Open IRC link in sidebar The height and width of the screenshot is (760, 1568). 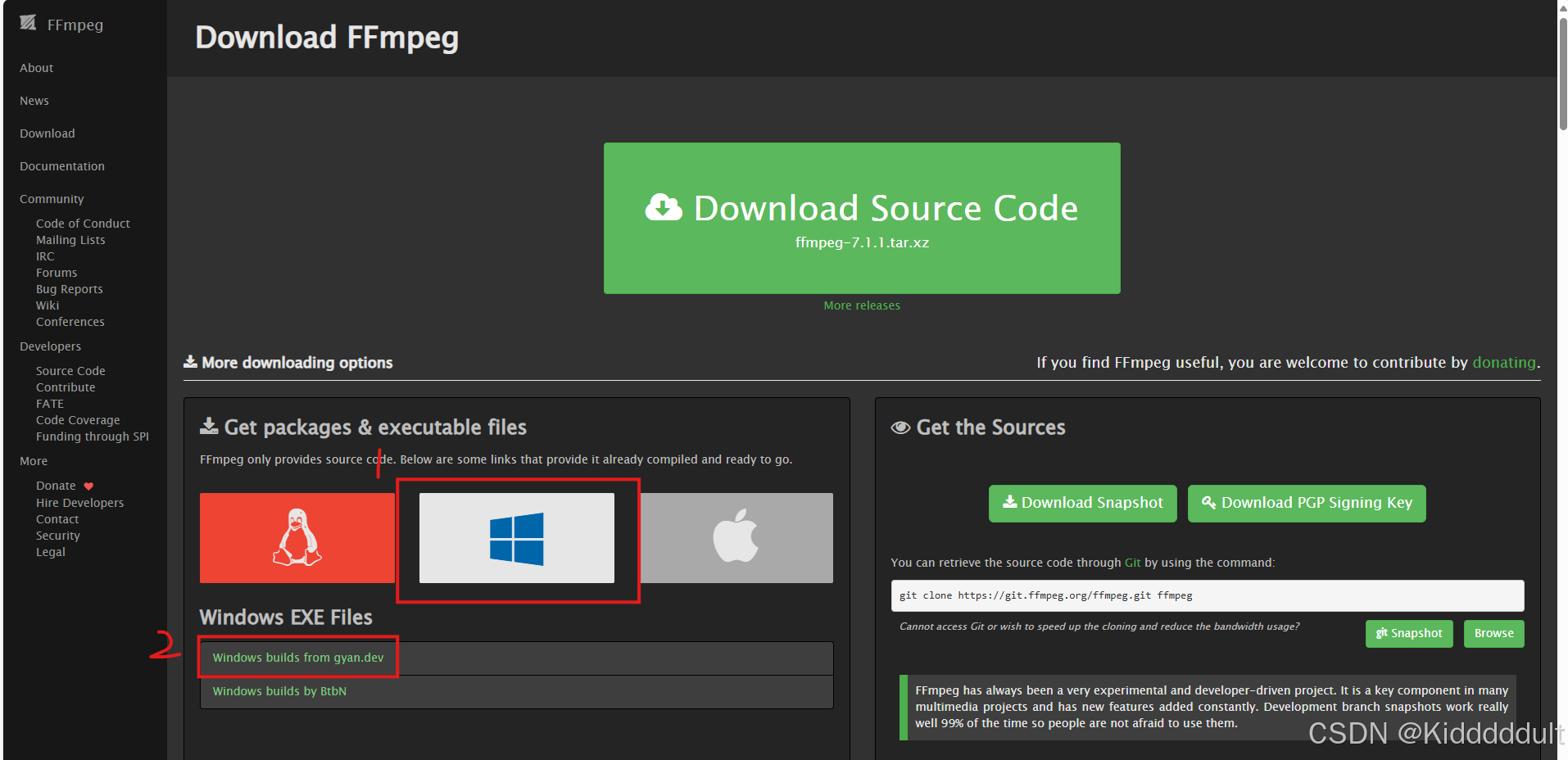click(45, 256)
